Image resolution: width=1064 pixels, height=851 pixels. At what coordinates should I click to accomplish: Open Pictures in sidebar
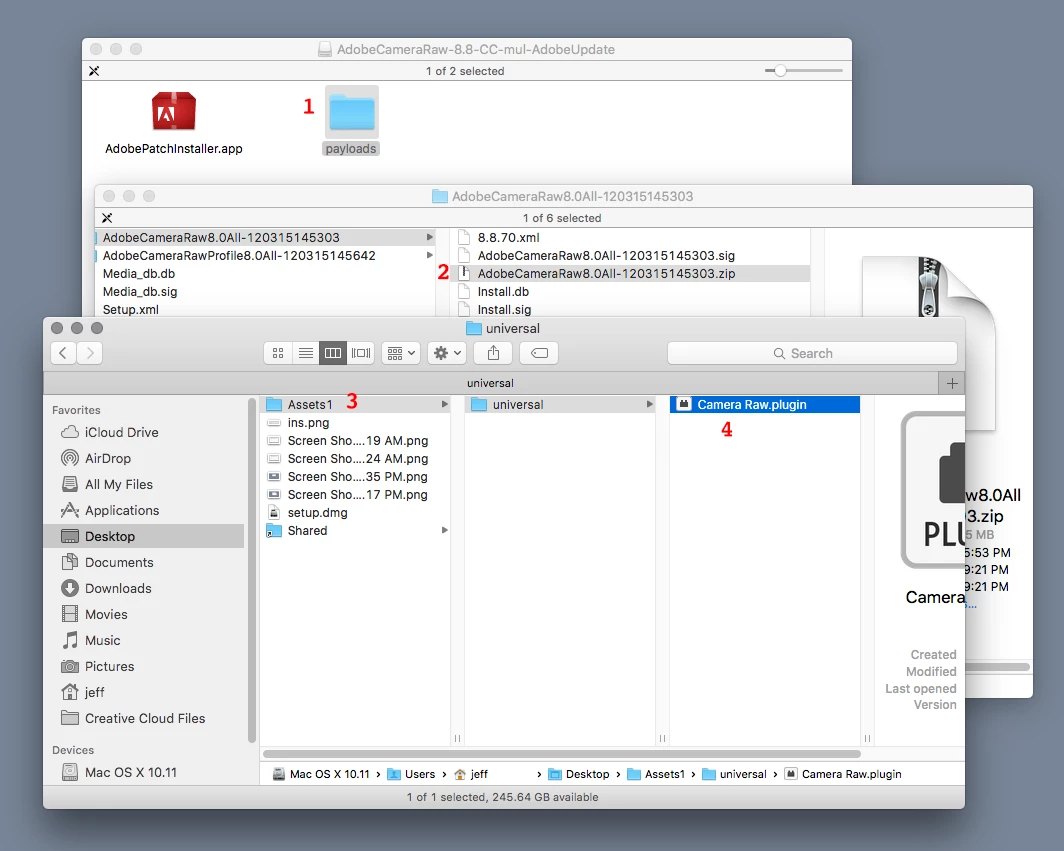click(x=144, y=666)
